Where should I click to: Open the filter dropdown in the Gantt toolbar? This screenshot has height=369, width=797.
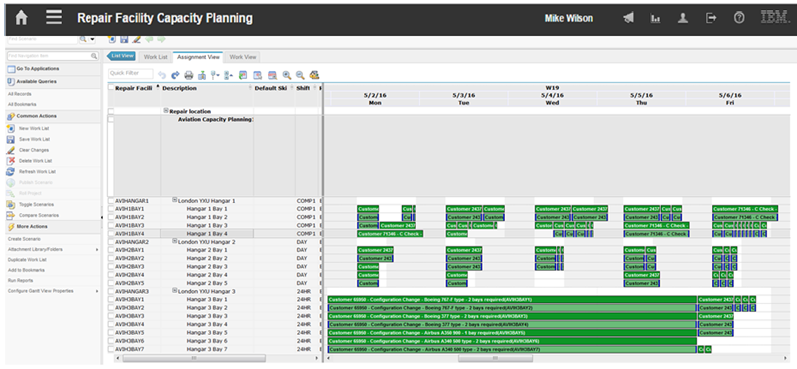click(216, 75)
